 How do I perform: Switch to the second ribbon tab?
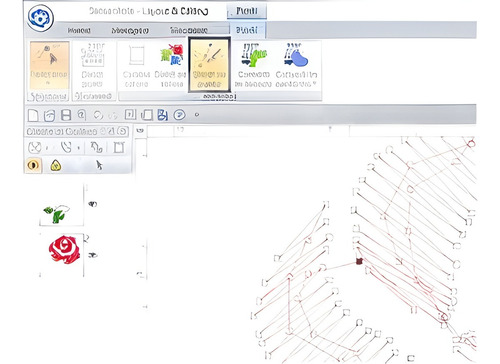130,31
